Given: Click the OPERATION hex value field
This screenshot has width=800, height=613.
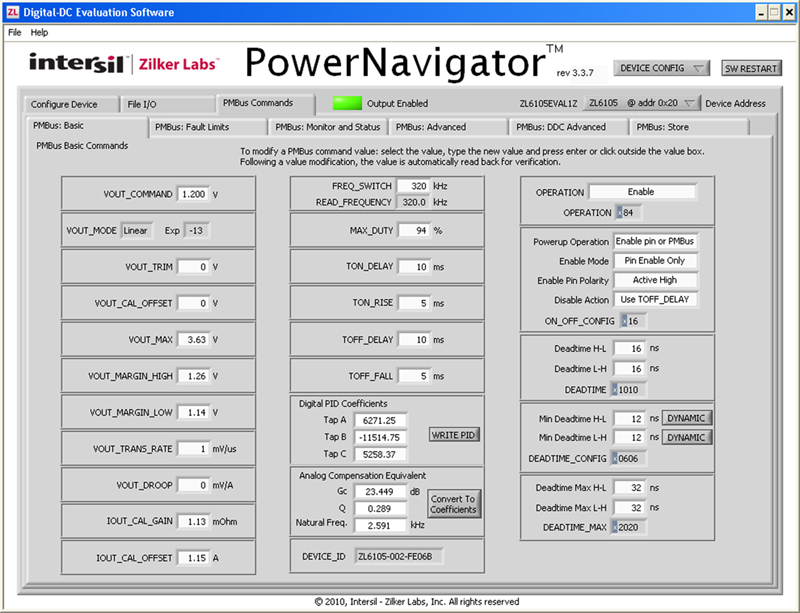Looking at the screenshot, I should (x=629, y=212).
